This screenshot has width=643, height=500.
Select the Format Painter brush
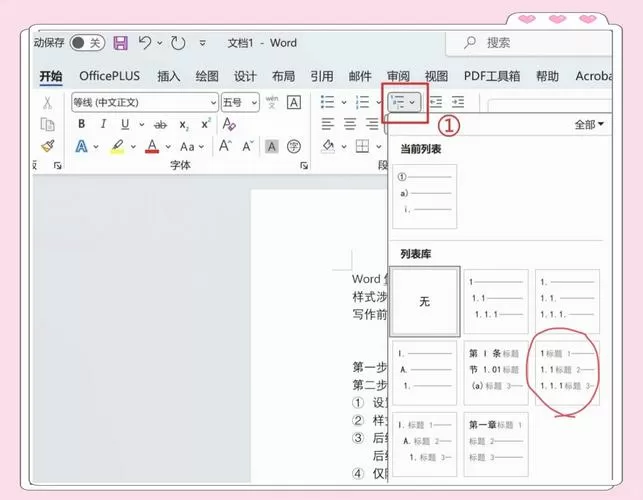pos(48,146)
